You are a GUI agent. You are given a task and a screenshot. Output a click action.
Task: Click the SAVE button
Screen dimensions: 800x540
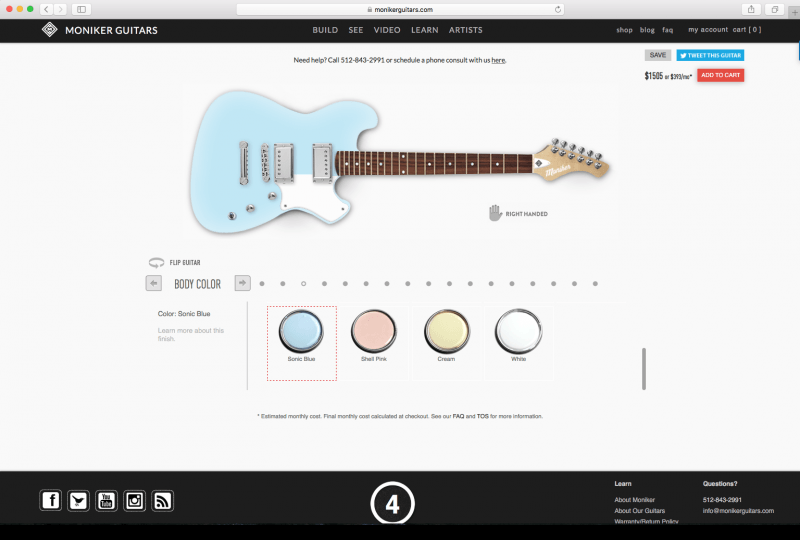(658, 55)
